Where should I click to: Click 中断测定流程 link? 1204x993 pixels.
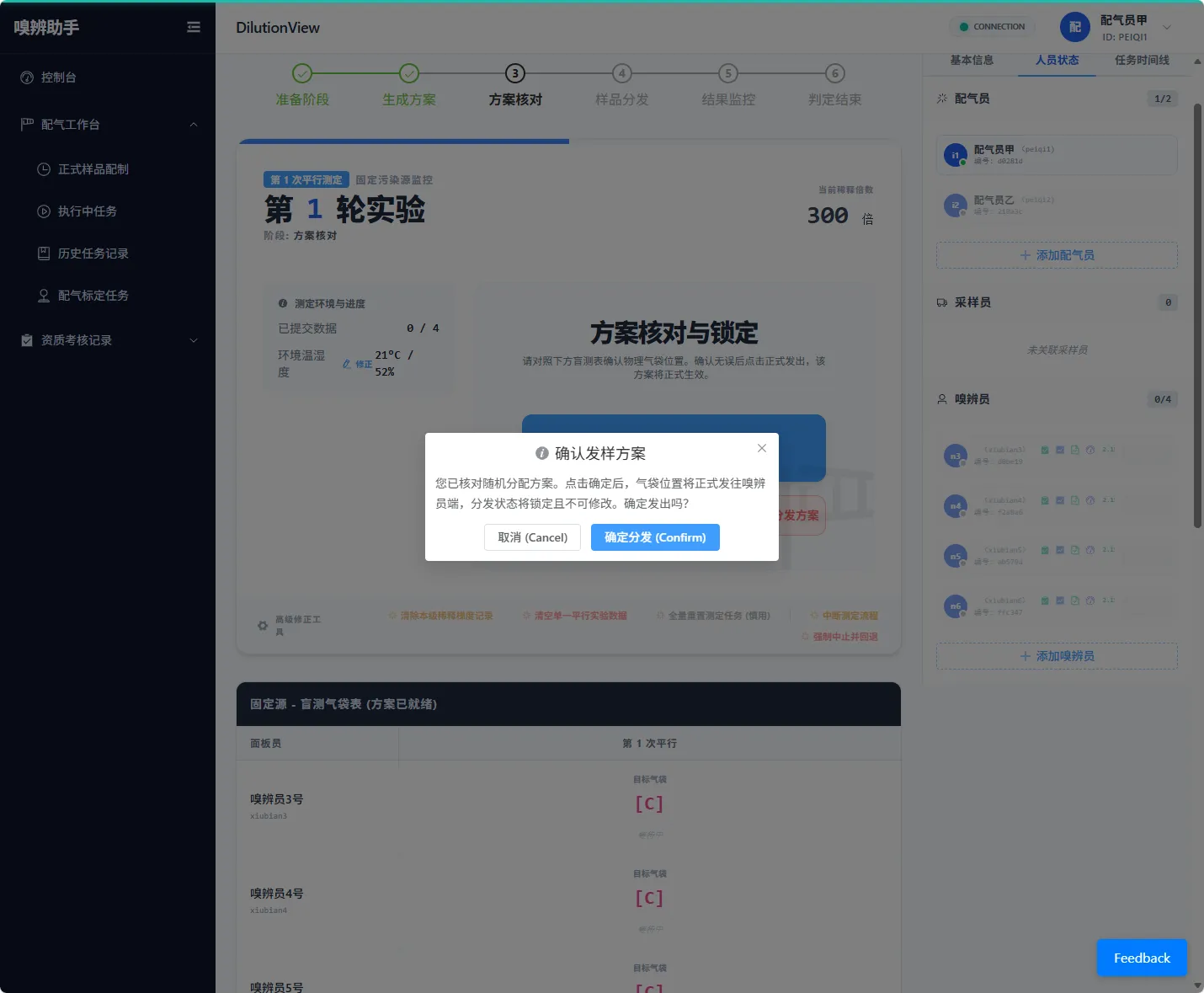coord(844,616)
